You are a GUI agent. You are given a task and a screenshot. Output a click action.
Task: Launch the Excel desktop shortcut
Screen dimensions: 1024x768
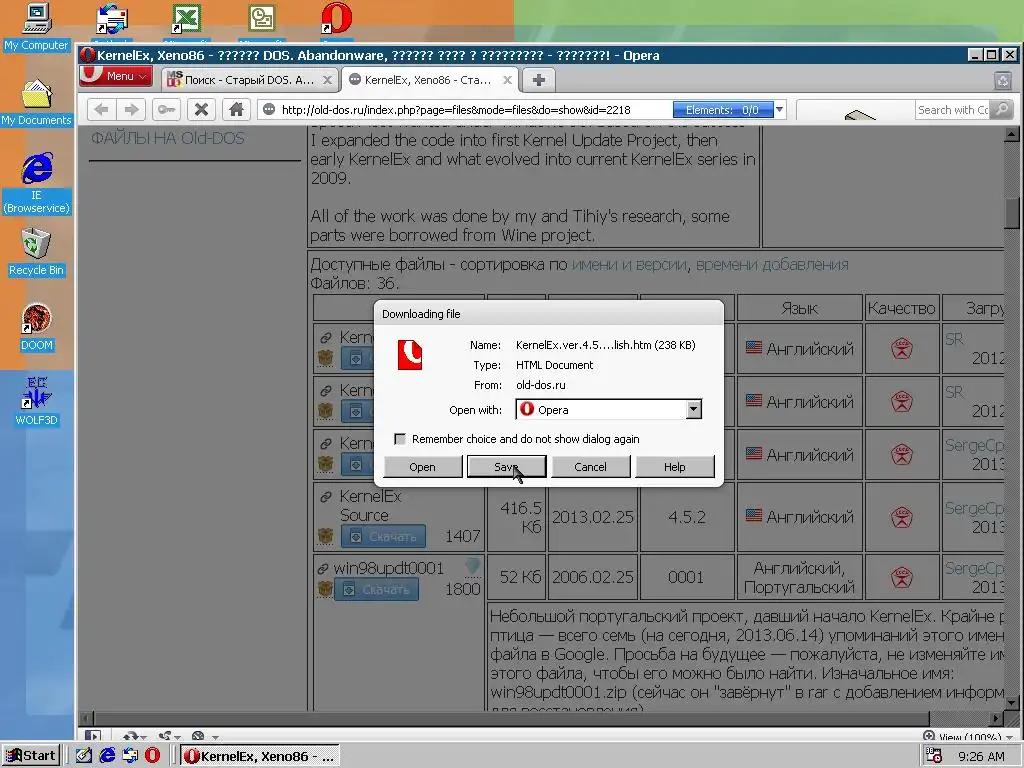pyautogui.click(x=186, y=20)
